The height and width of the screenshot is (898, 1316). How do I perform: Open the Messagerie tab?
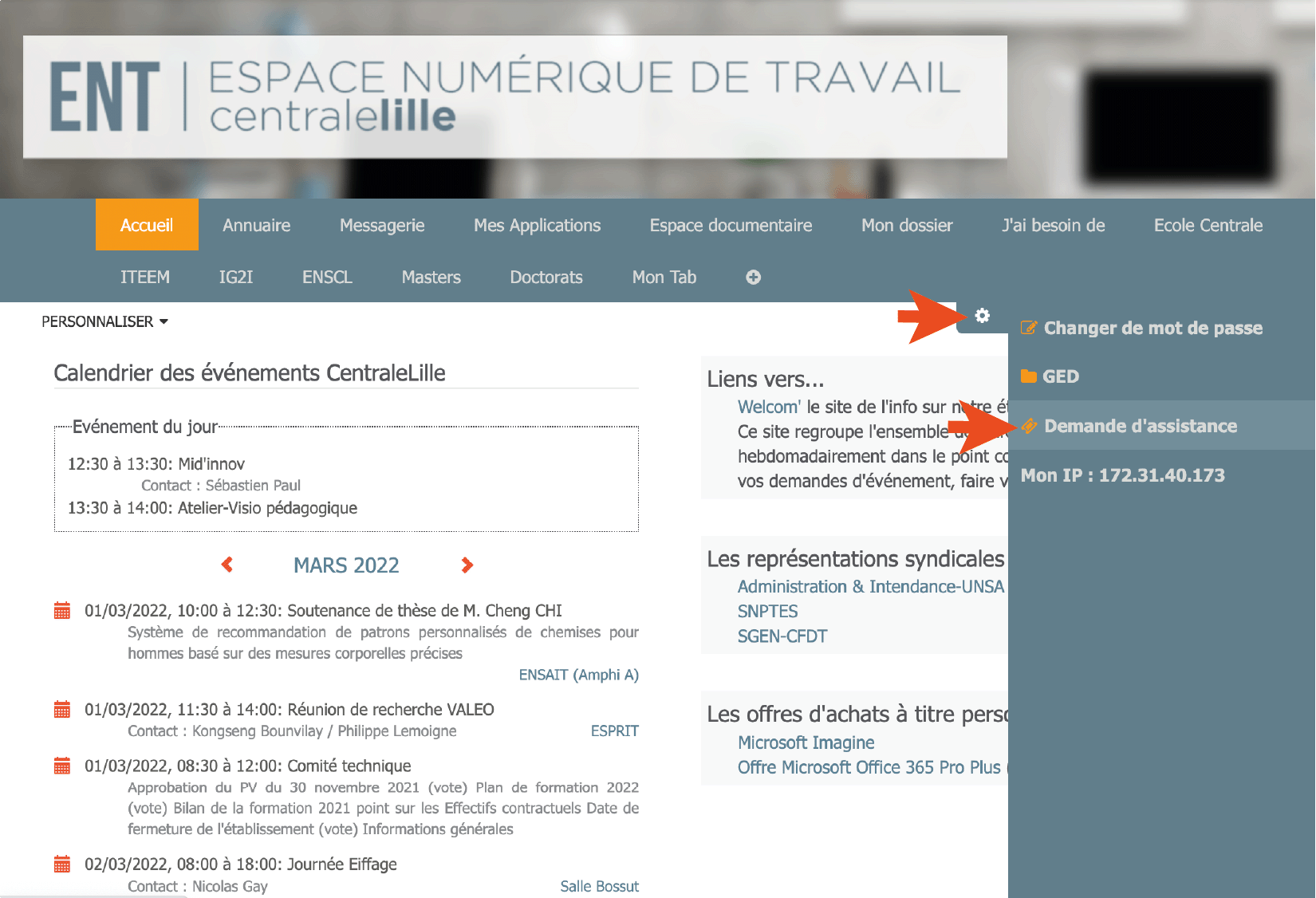pyautogui.click(x=382, y=226)
